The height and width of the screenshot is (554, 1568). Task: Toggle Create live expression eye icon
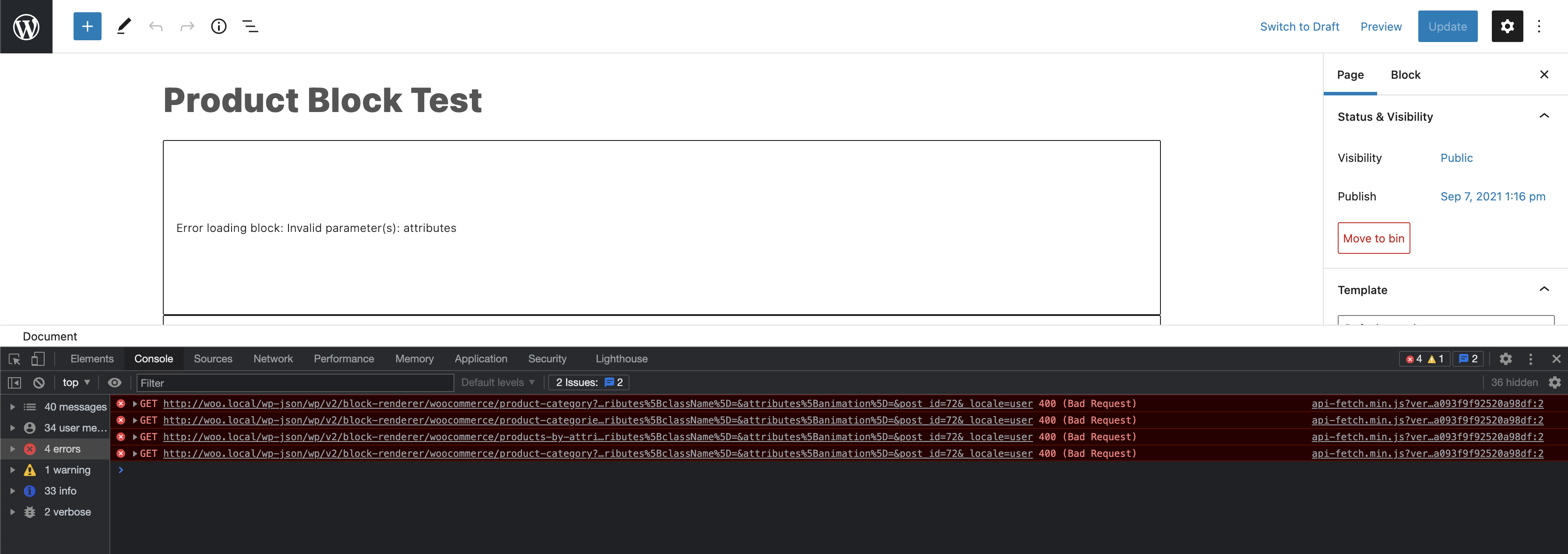[114, 382]
